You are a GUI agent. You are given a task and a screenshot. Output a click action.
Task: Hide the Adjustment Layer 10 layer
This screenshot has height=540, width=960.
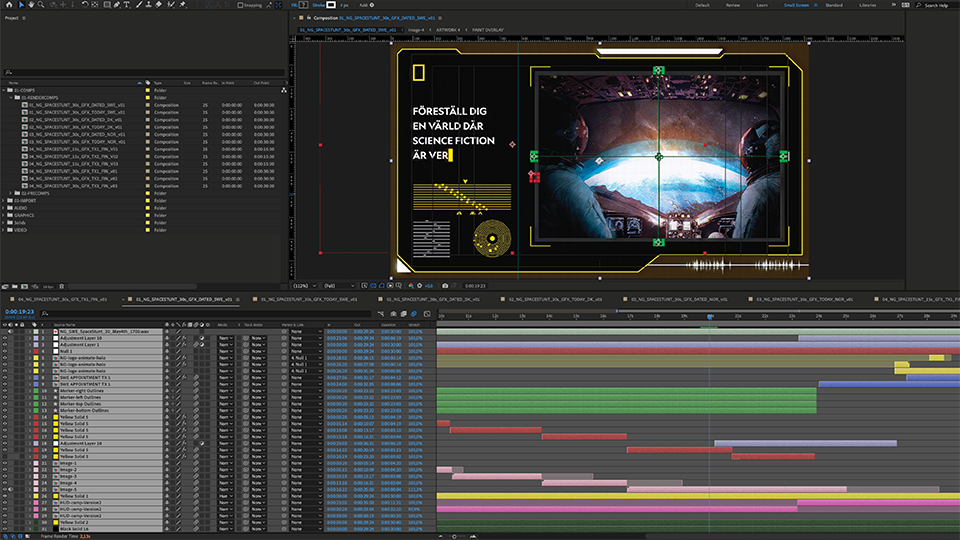pyautogui.click(x=5, y=338)
